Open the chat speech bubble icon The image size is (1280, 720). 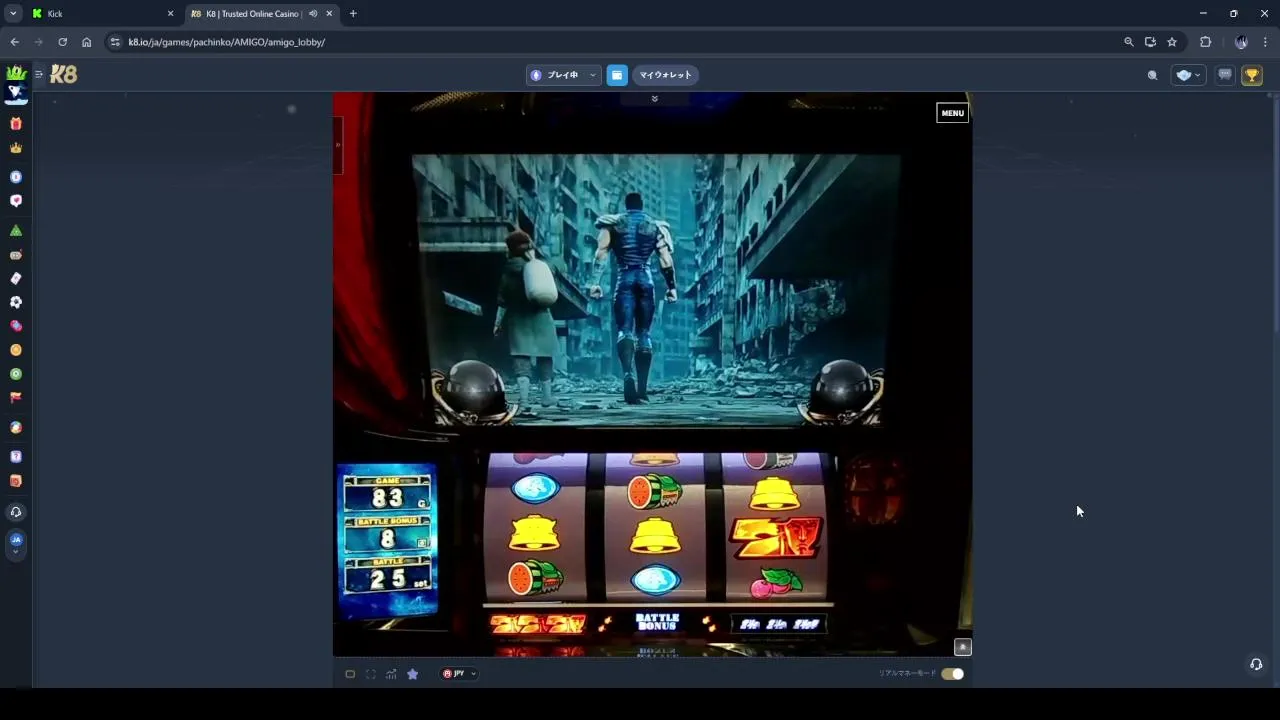pyautogui.click(x=1224, y=75)
